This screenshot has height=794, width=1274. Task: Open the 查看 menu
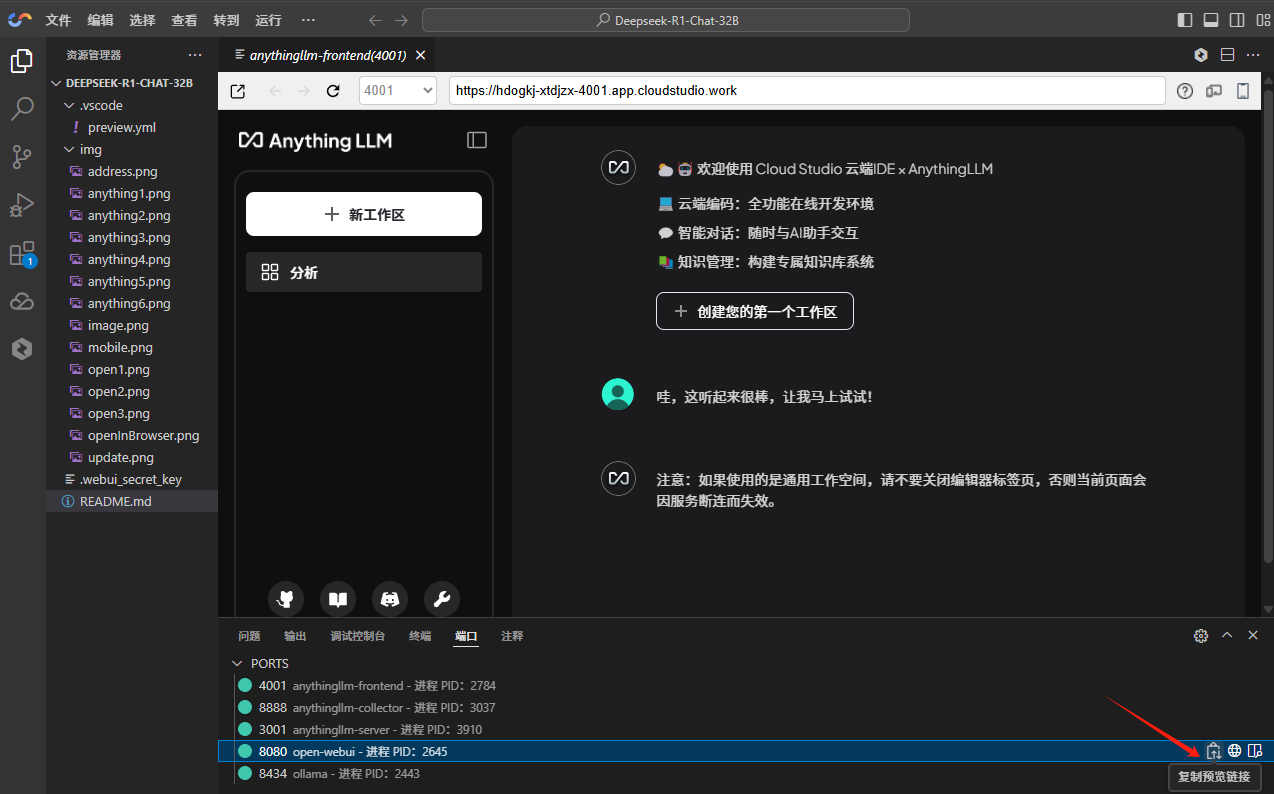coord(184,20)
